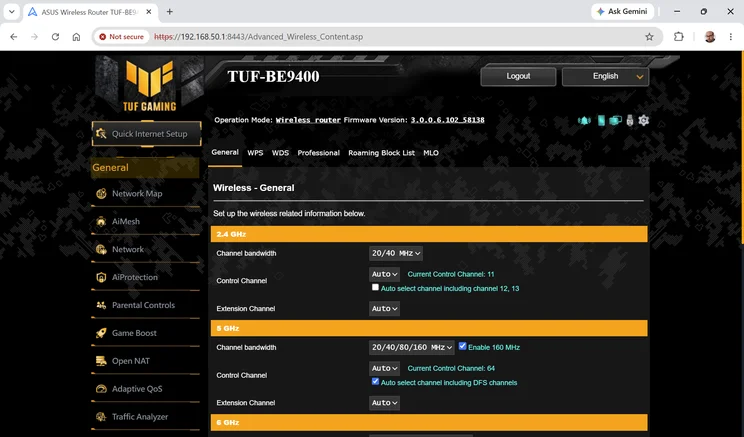Viewport: 744px width, 437px height.
Task: Click the Not secure site info chip
Action: (x=121, y=37)
